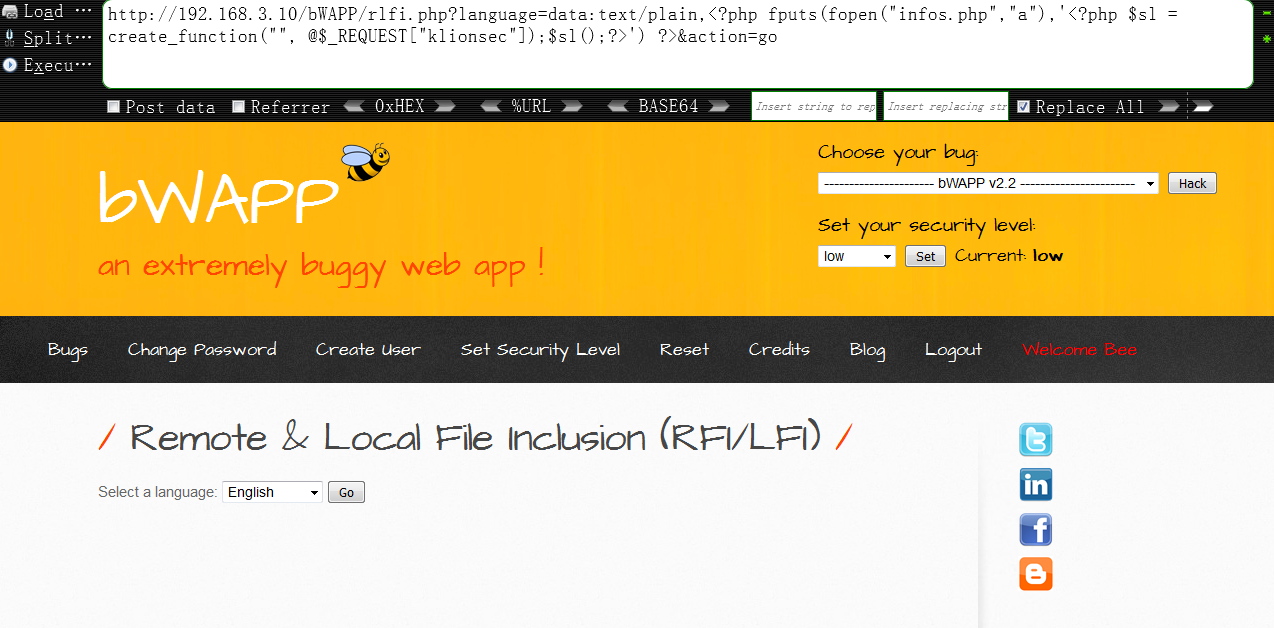The width and height of the screenshot is (1274, 628).
Task: Click the %URL encoding label
Action: (x=531, y=106)
